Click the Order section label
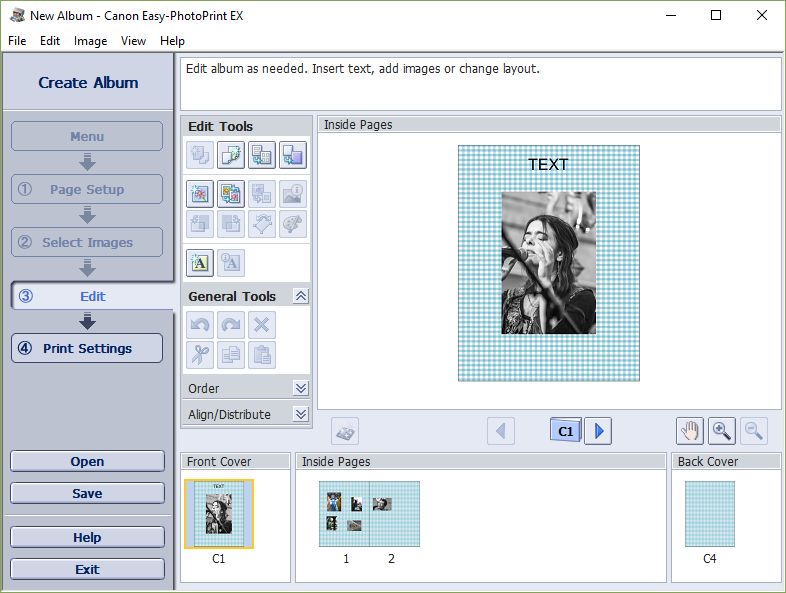 tap(204, 388)
